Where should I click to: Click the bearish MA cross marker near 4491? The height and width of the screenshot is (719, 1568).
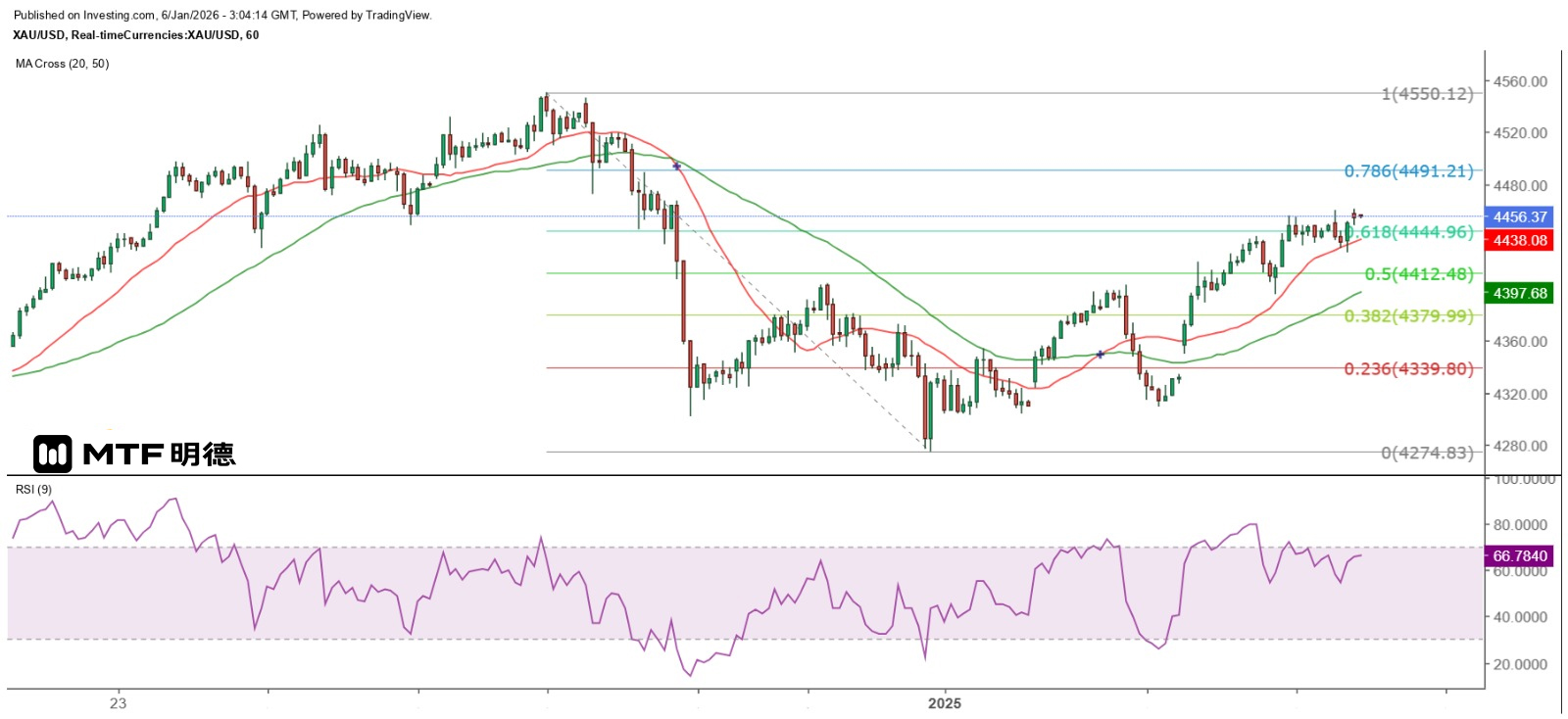click(676, 167)
